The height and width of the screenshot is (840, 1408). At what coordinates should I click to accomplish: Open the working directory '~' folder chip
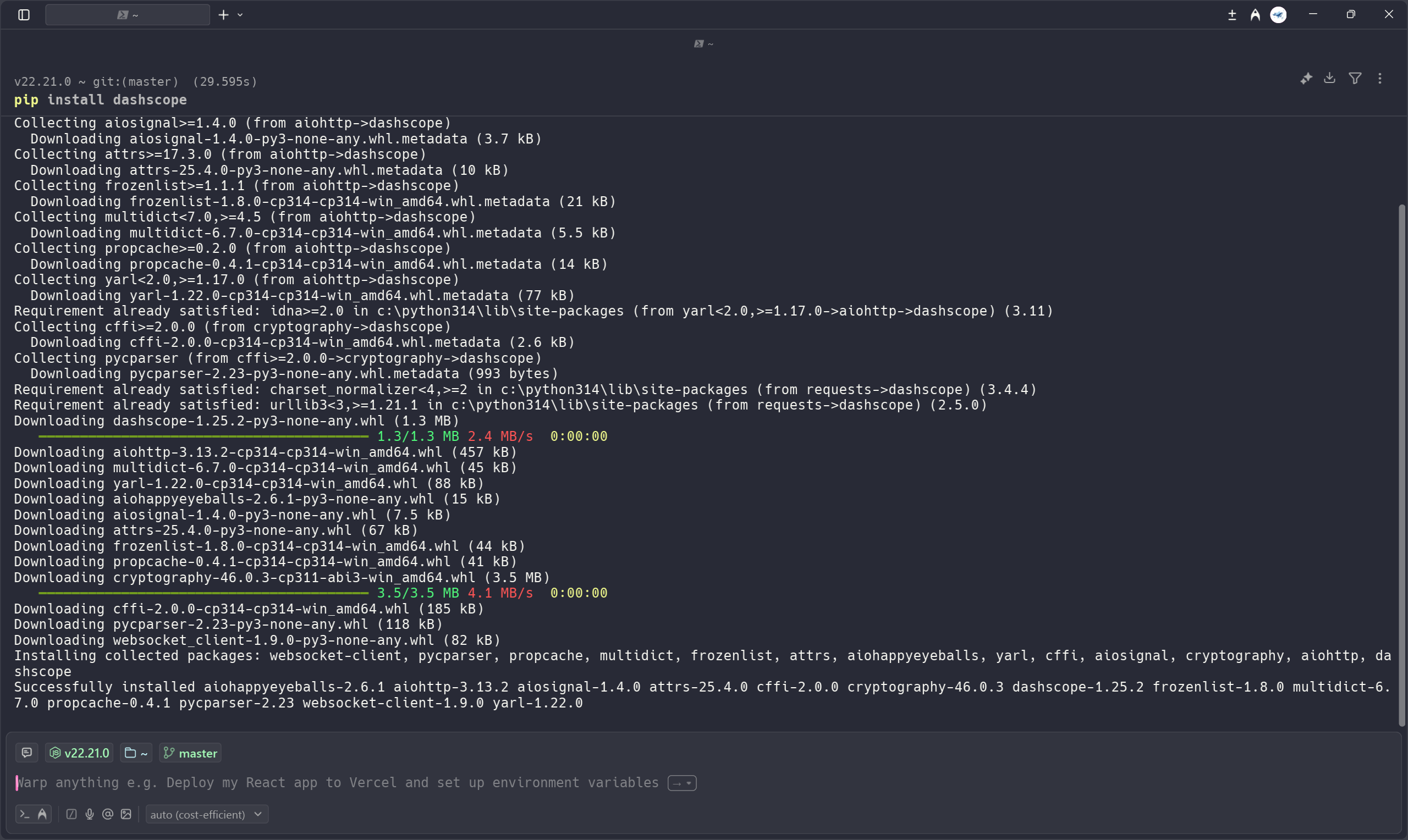coord(136,753)
